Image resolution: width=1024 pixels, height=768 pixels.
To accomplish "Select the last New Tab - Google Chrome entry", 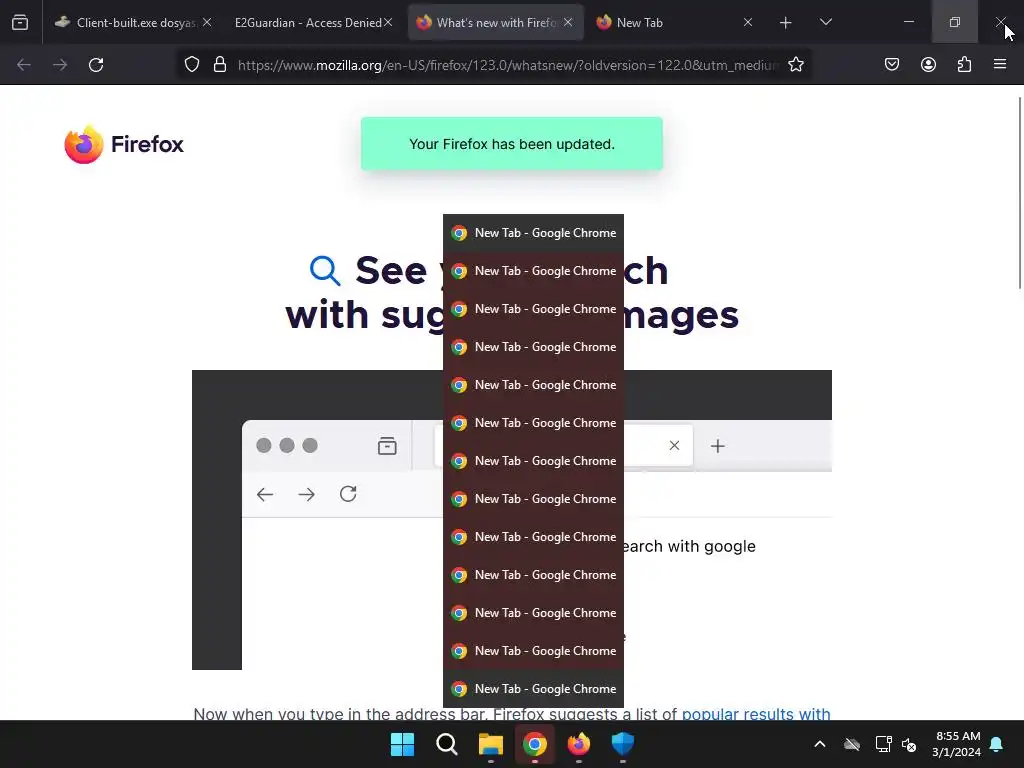I will point(534,689).
